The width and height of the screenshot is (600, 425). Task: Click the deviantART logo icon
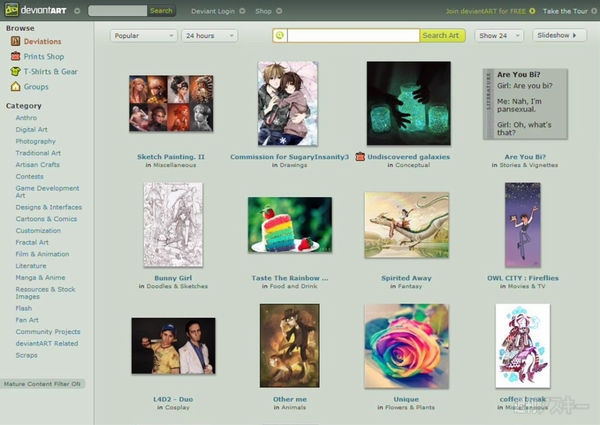[11, 10]
